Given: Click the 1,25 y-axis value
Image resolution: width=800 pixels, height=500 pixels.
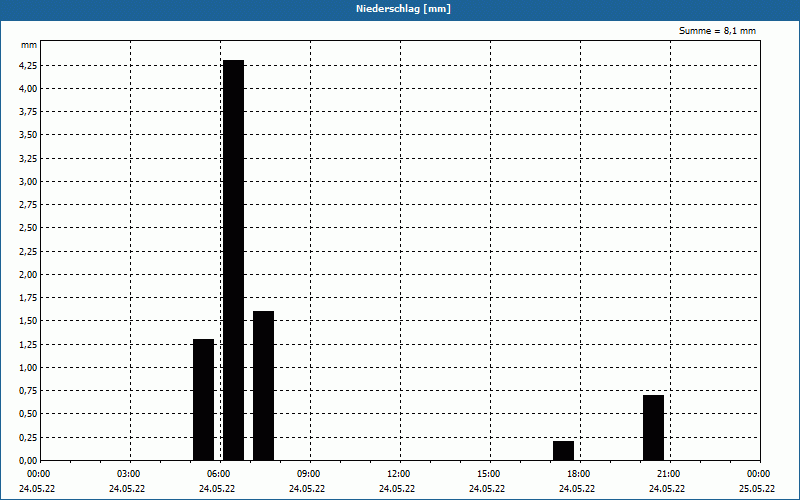Looking at the screenshot, I should click(x=28, y=344).
